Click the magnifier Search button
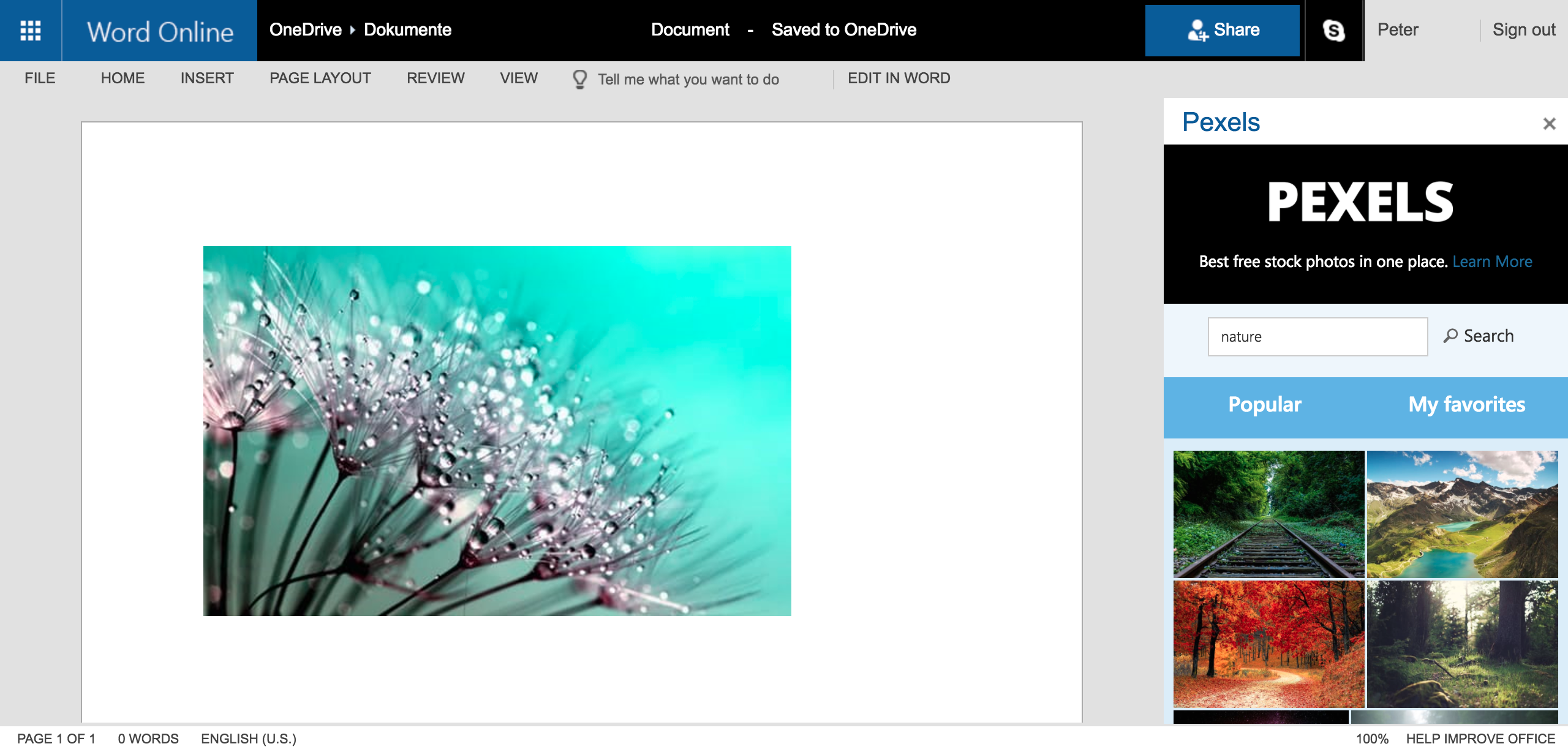1568x752 pixels. click(x=1479, y=336)
